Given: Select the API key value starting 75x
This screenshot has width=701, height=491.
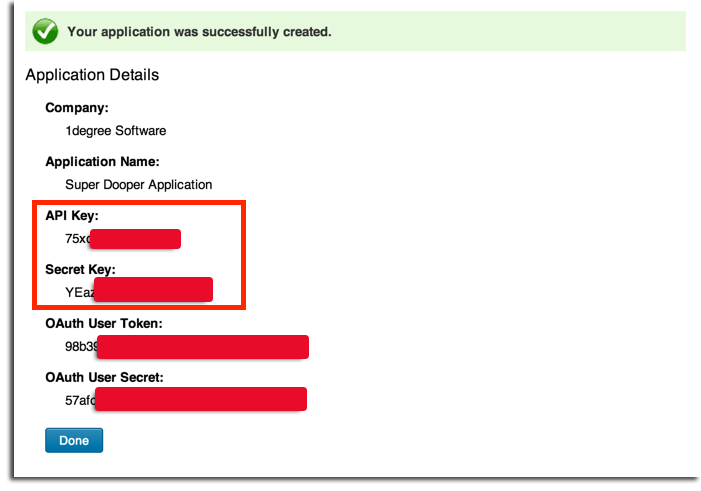Looking at the screenshot, I should click(78, 238).
